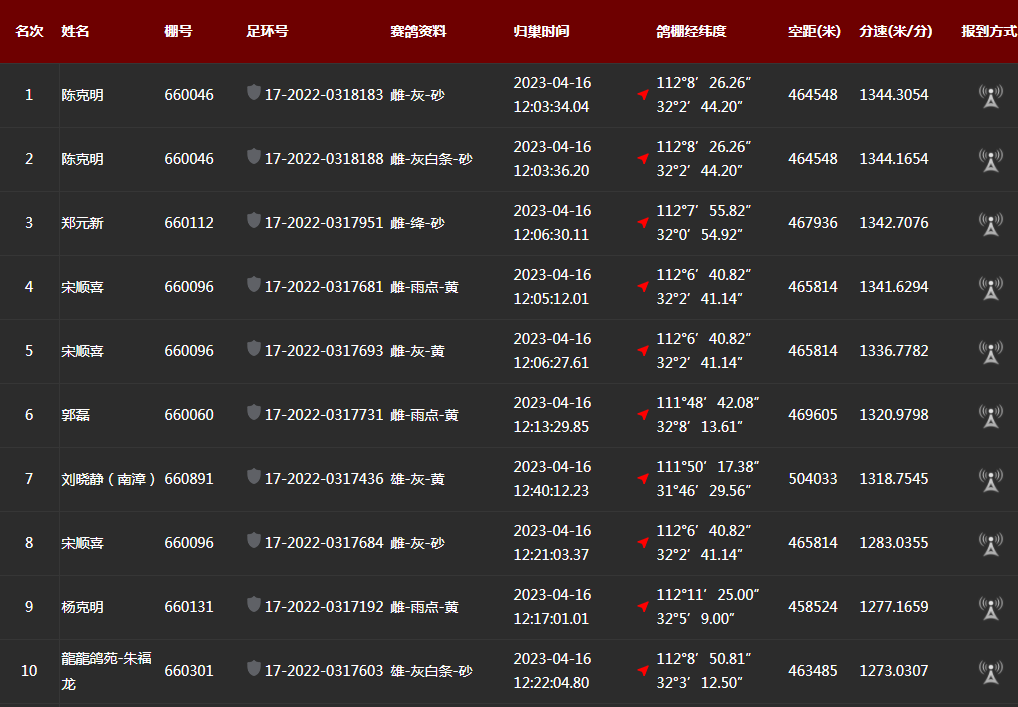Select the speed value 1344.3054
The image size is (1018, 707).
click(893, 95)
